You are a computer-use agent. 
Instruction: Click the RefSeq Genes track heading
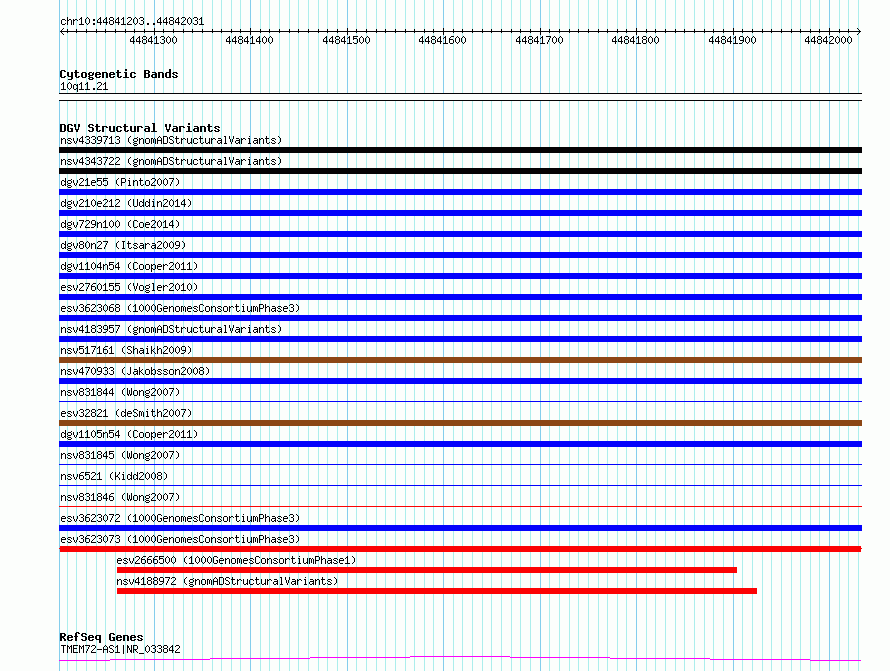(x=101, y=638)
